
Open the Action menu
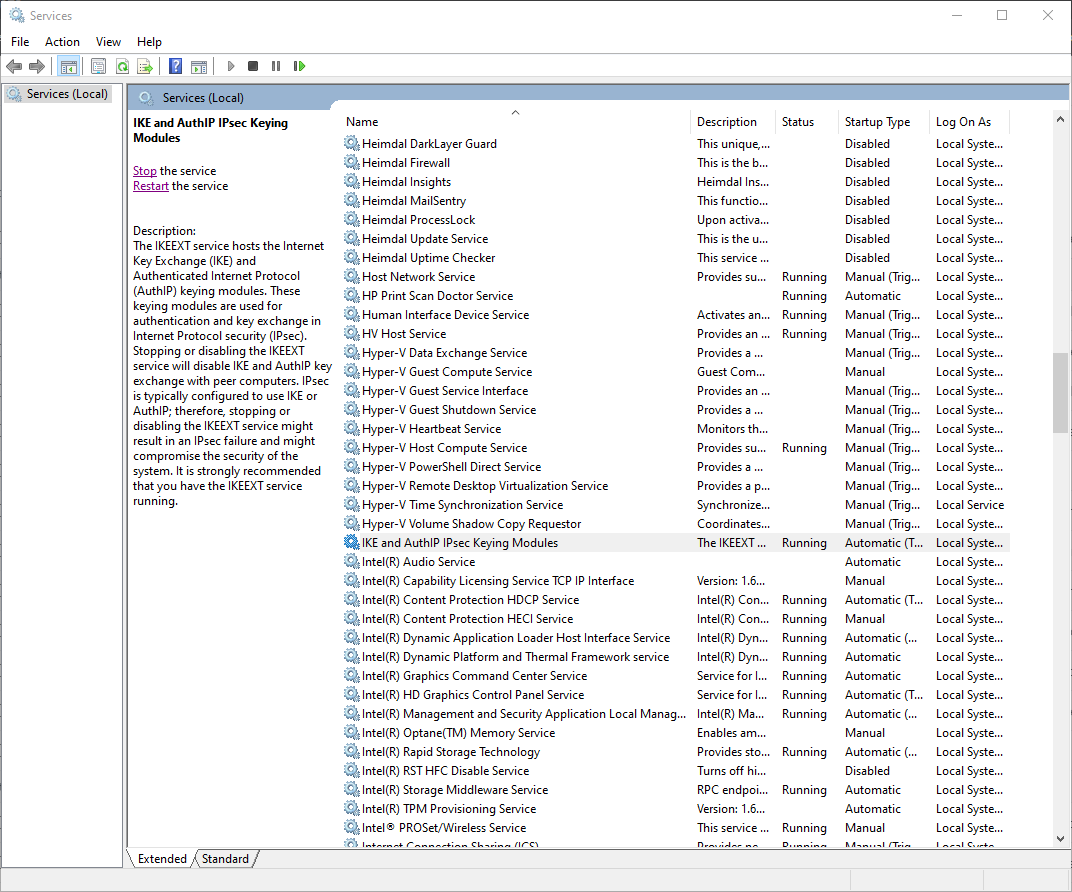62,41
